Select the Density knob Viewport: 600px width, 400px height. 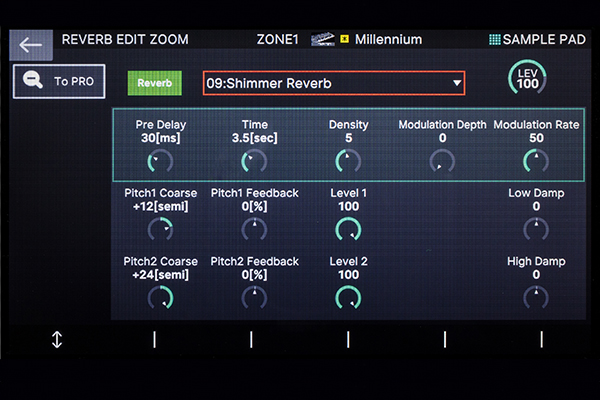348,161
